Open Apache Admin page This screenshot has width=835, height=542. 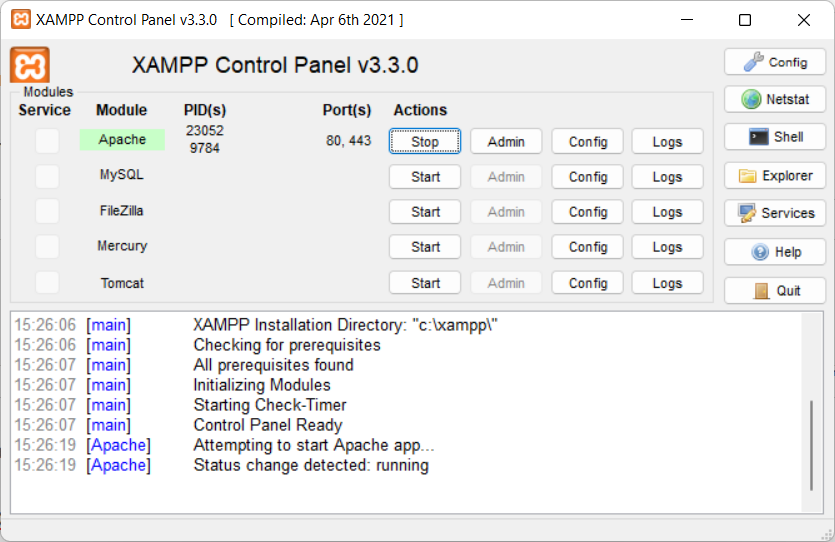point(506,142)
